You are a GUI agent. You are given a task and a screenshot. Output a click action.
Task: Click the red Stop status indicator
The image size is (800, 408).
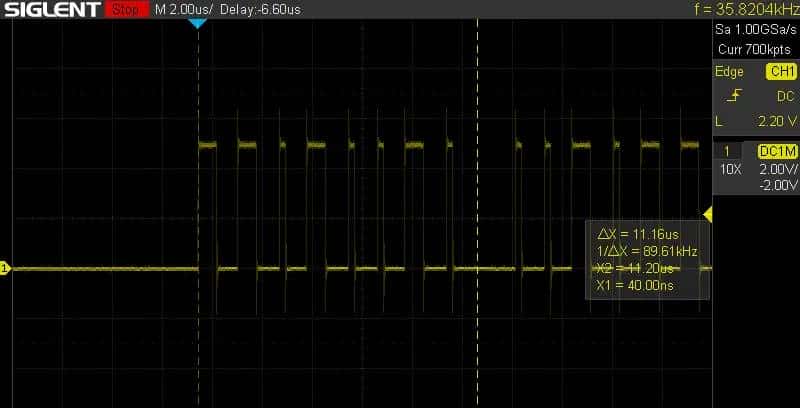pos(126,9)
